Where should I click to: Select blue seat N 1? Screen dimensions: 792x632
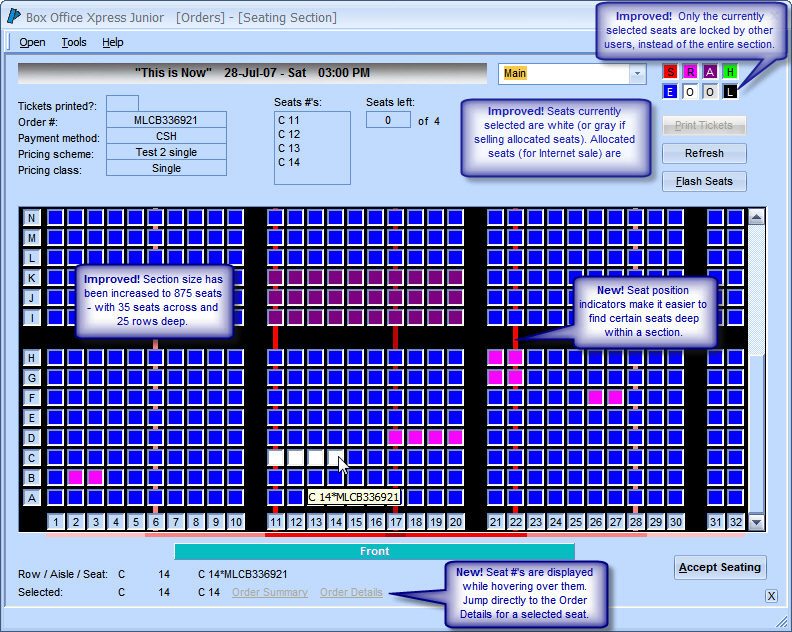coord(55,217)
